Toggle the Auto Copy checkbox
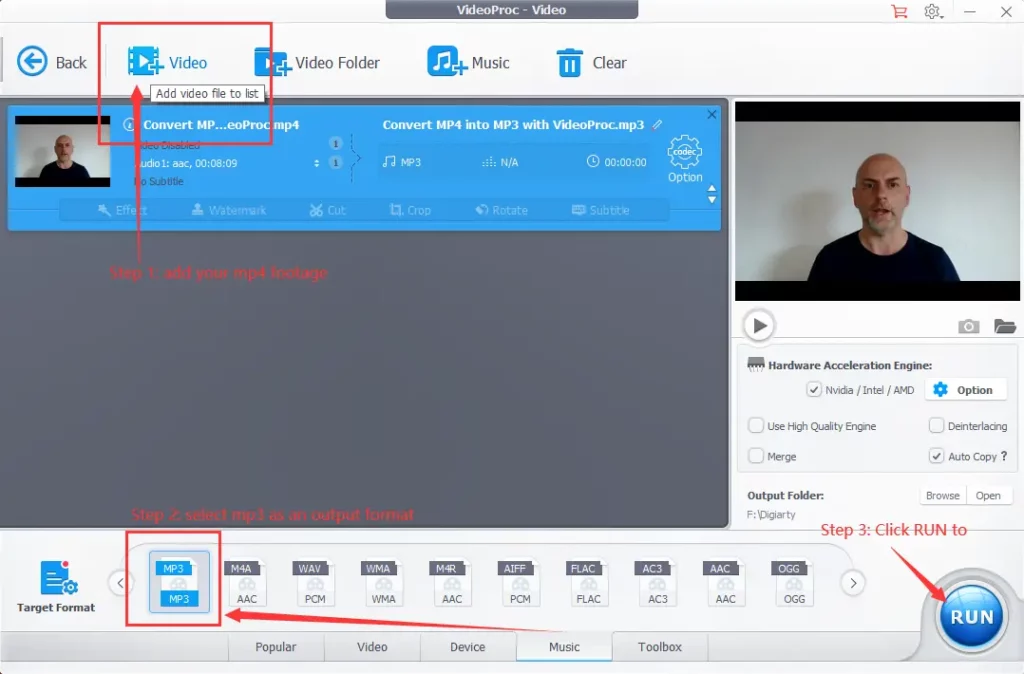Screen dimensions: 1024x674 tap(936, 456)
